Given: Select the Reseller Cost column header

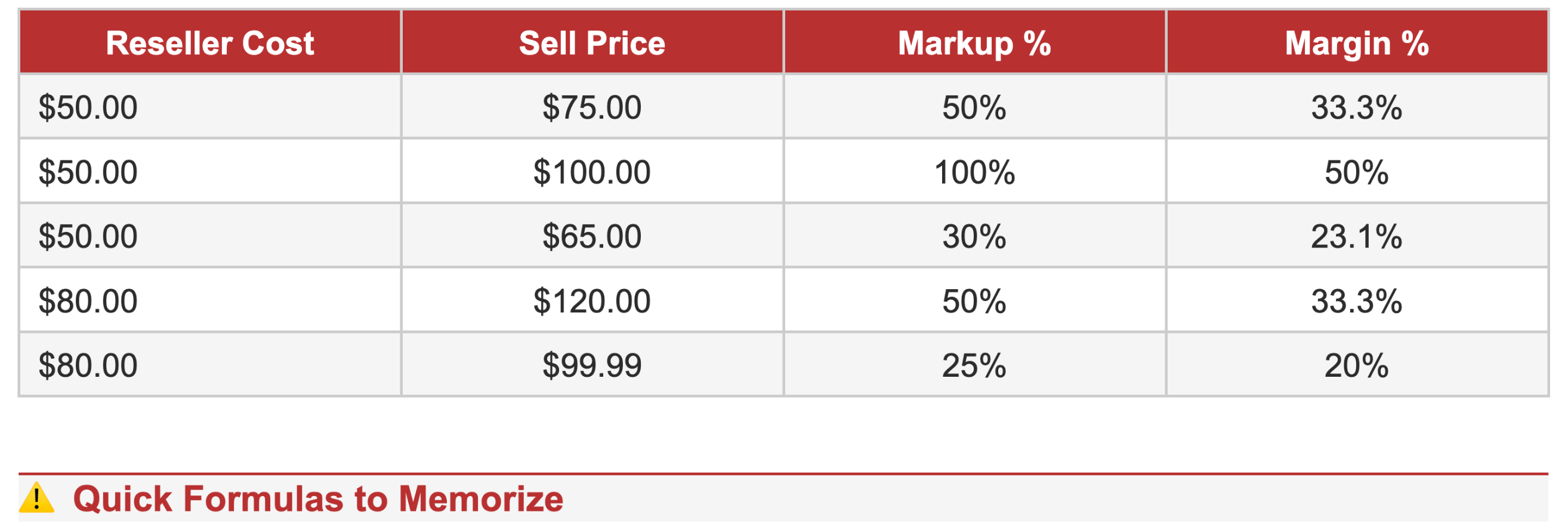Looking at the screenshot, I should pyautogui.click(x=209, y=43).
